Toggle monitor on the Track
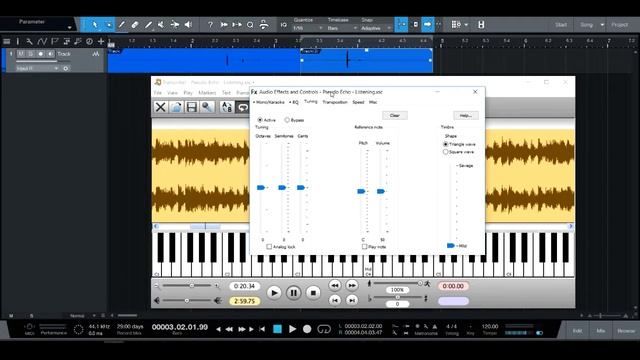Viewport: 640px width, 360px height. click(x=50, y=54)
